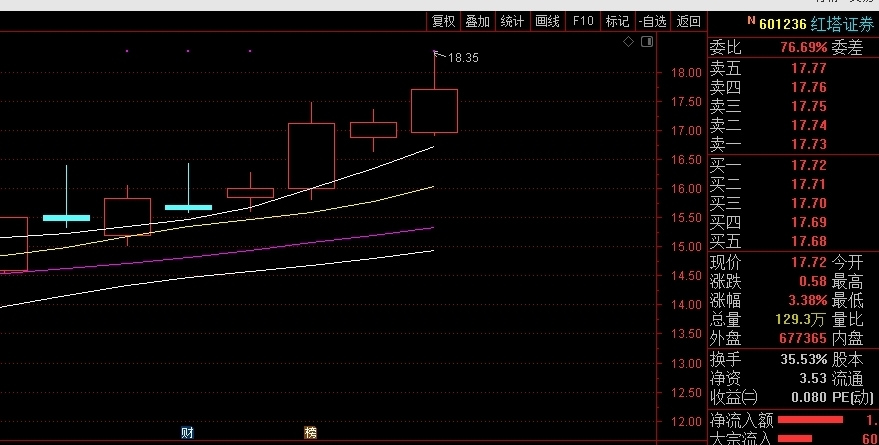Click the orange 榜 marker on timeline
The width and height of the screenshot is (879, 445).
pos(310,433)
